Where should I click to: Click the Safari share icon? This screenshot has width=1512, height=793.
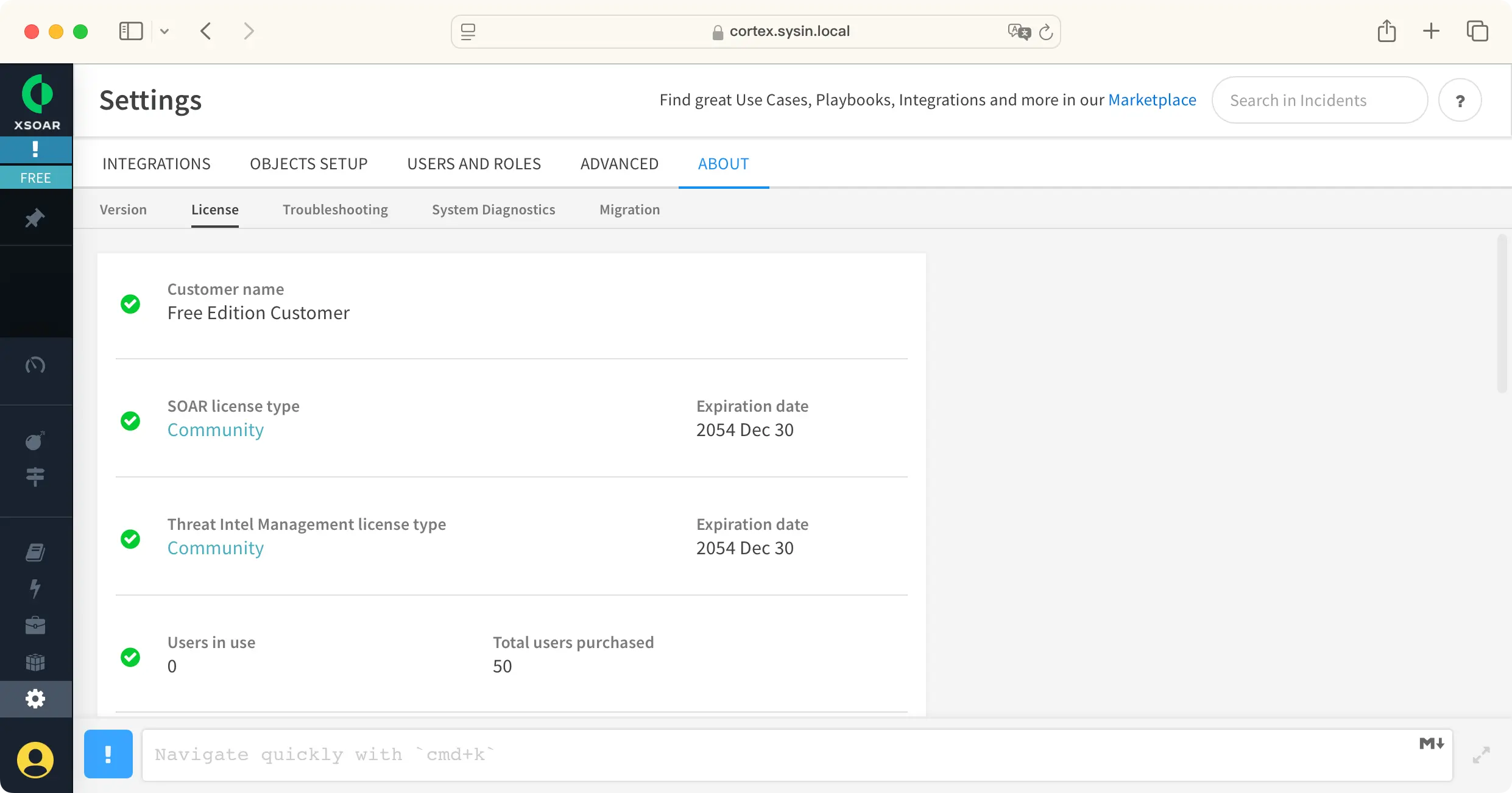click(1387, 30)
